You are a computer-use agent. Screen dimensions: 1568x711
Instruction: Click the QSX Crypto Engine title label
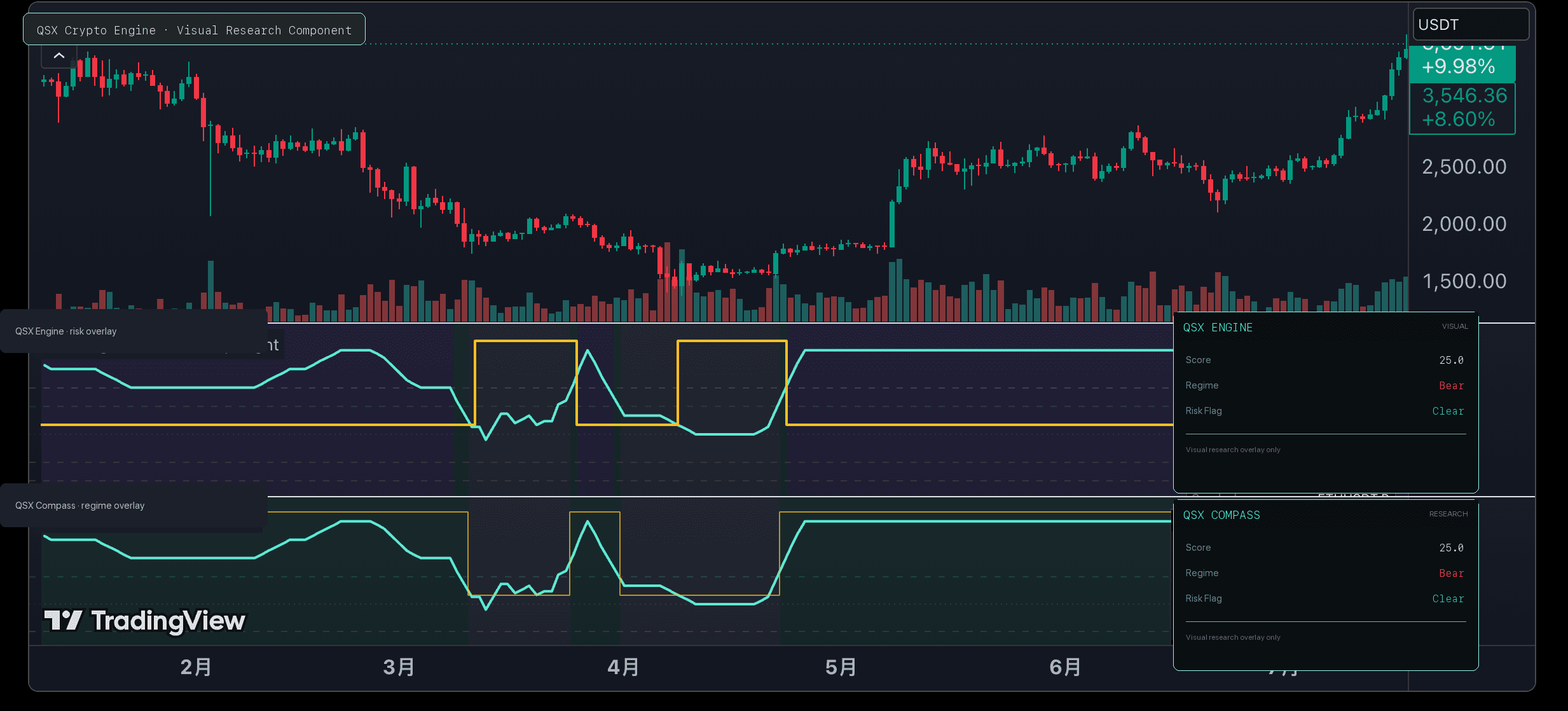pos(194,30)
